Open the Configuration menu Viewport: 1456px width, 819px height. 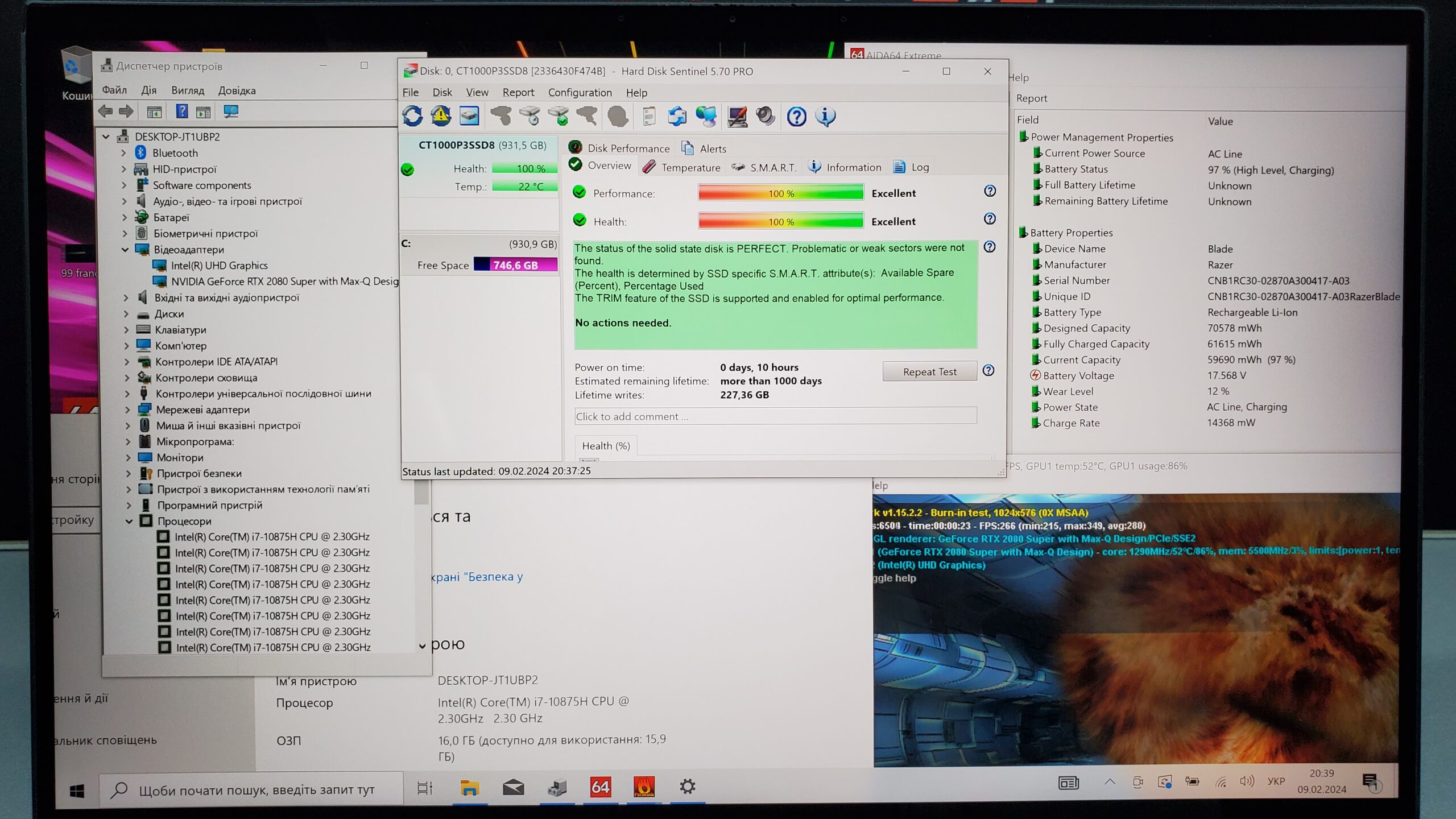580,92
